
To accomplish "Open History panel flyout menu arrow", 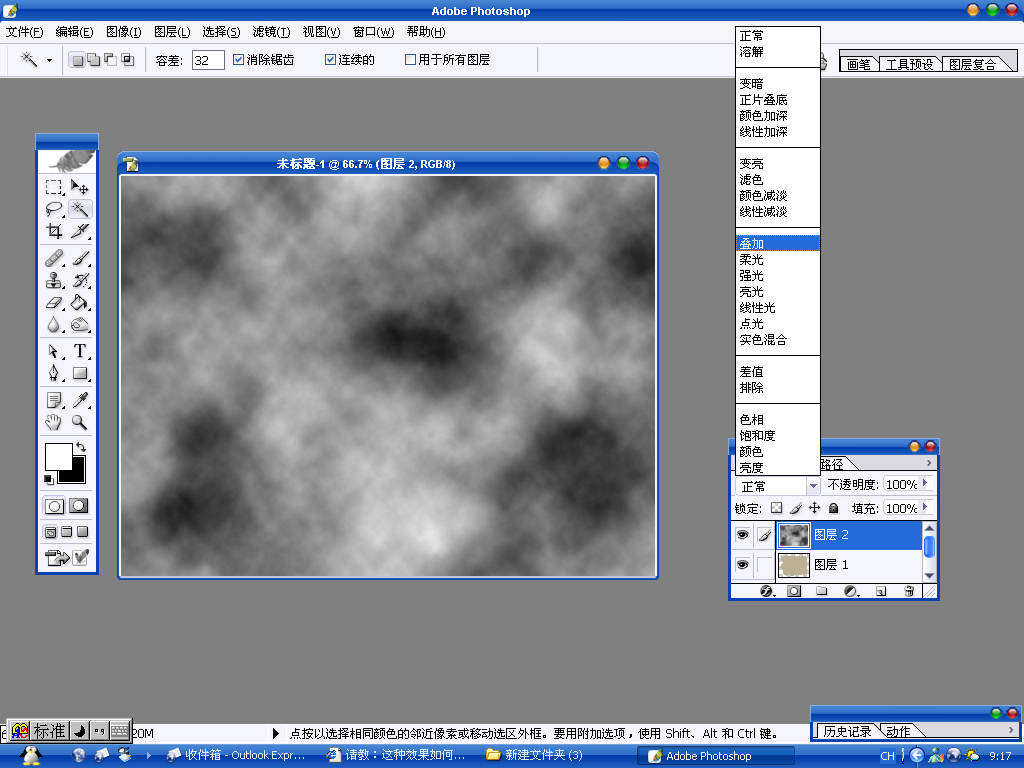I will pyautogui.click(x=1011, y=730).
